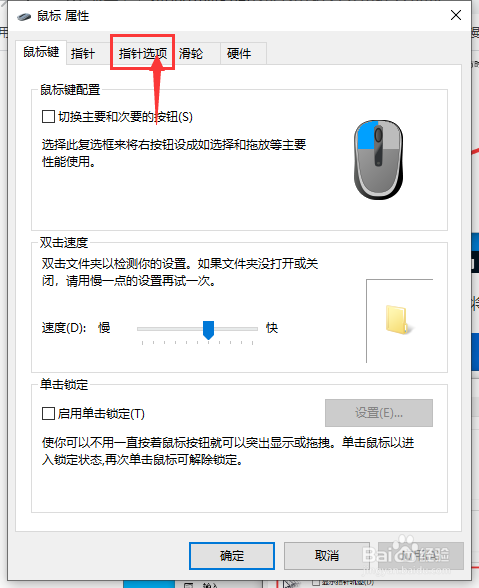The width and height of the screenshot is (479, 588).
Task: Go to the 硬件 tab
Action: (239, 54)
